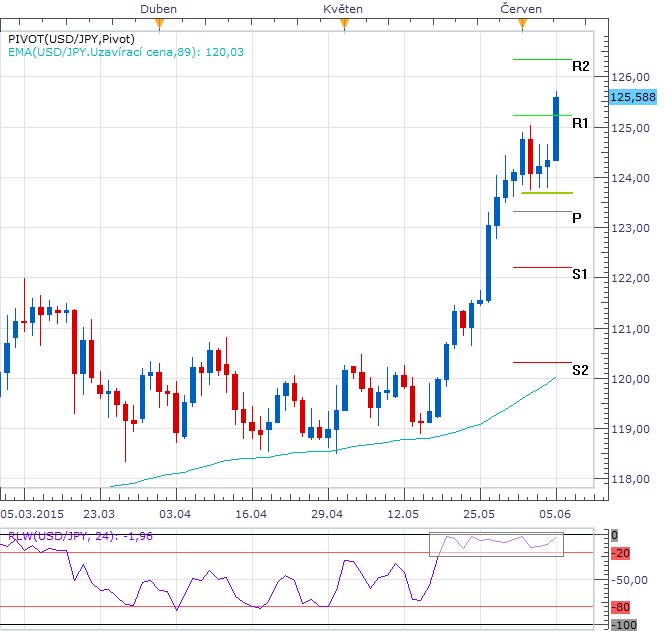Click the Duben month label text

click(158, 9)
